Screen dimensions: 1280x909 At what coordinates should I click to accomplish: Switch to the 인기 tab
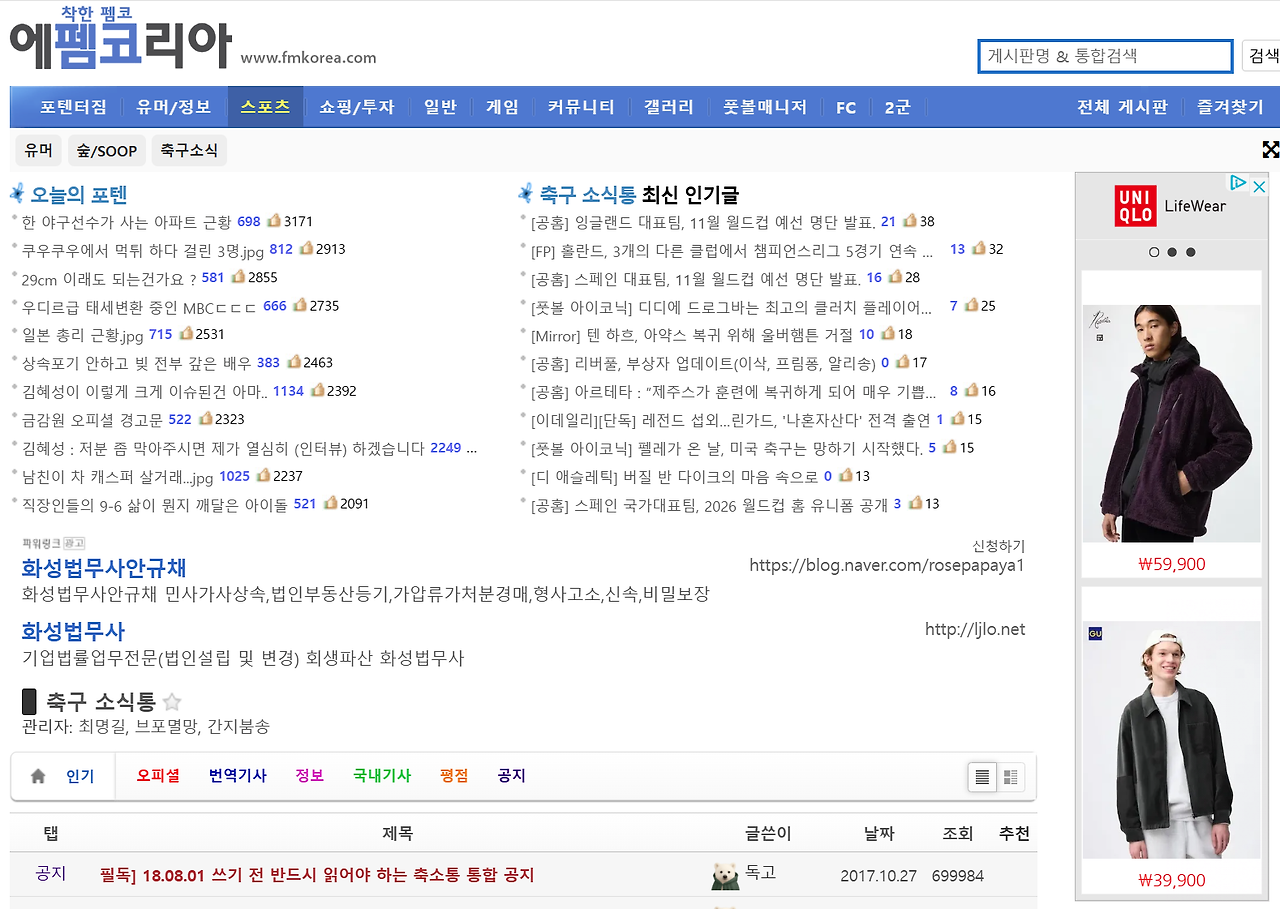80,776
